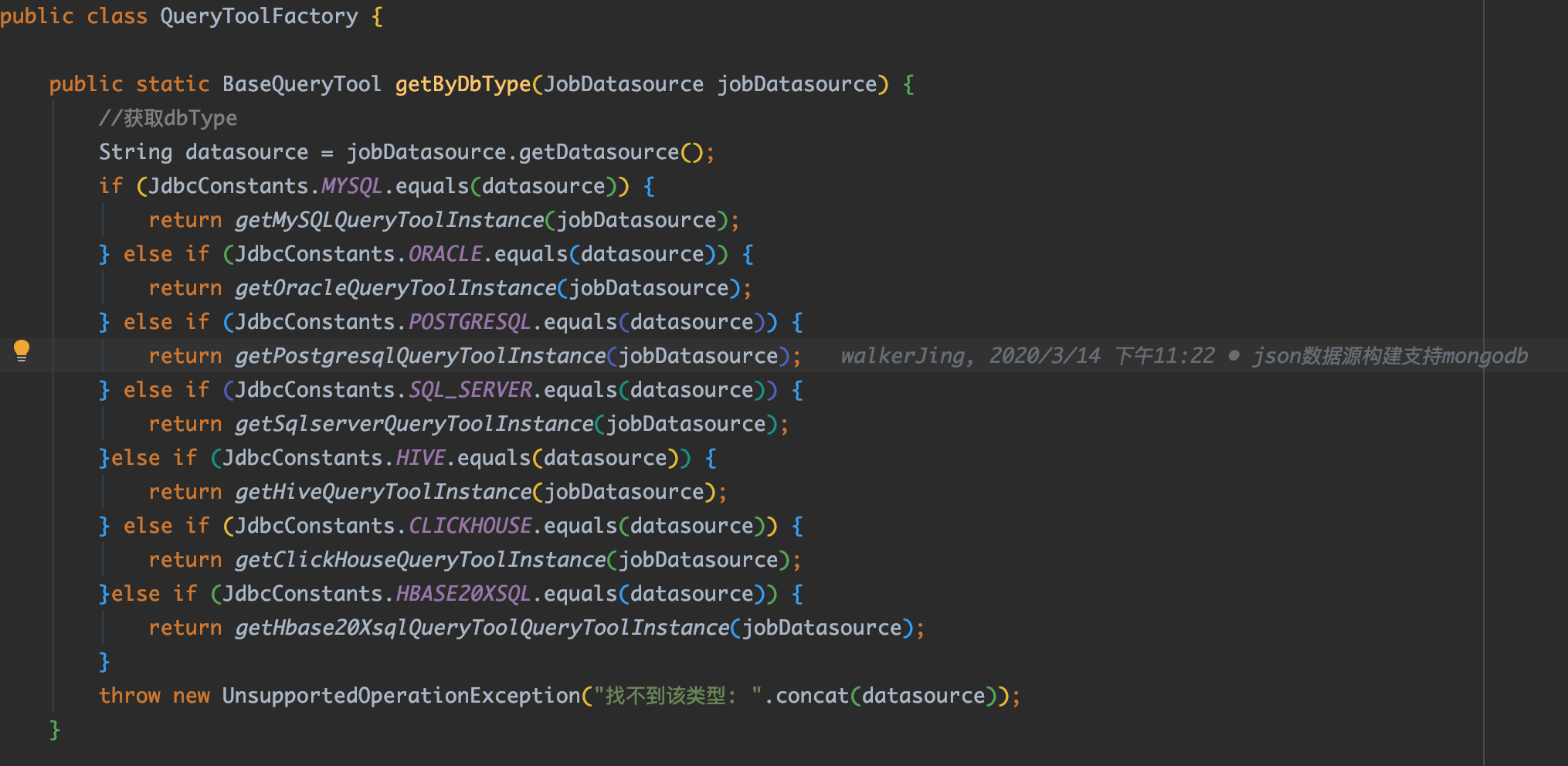1568x766 pixels.
Task: Click the getClickHouseQueryToolInstance call
Action: 419,559
